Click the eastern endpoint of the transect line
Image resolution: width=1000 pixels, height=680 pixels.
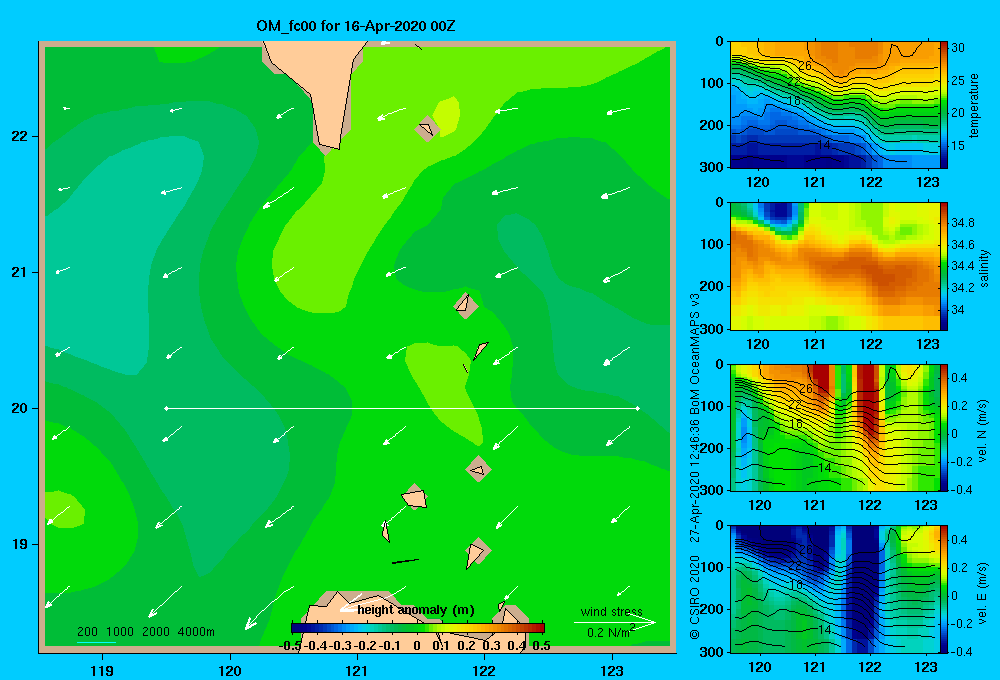coord(638,408)
